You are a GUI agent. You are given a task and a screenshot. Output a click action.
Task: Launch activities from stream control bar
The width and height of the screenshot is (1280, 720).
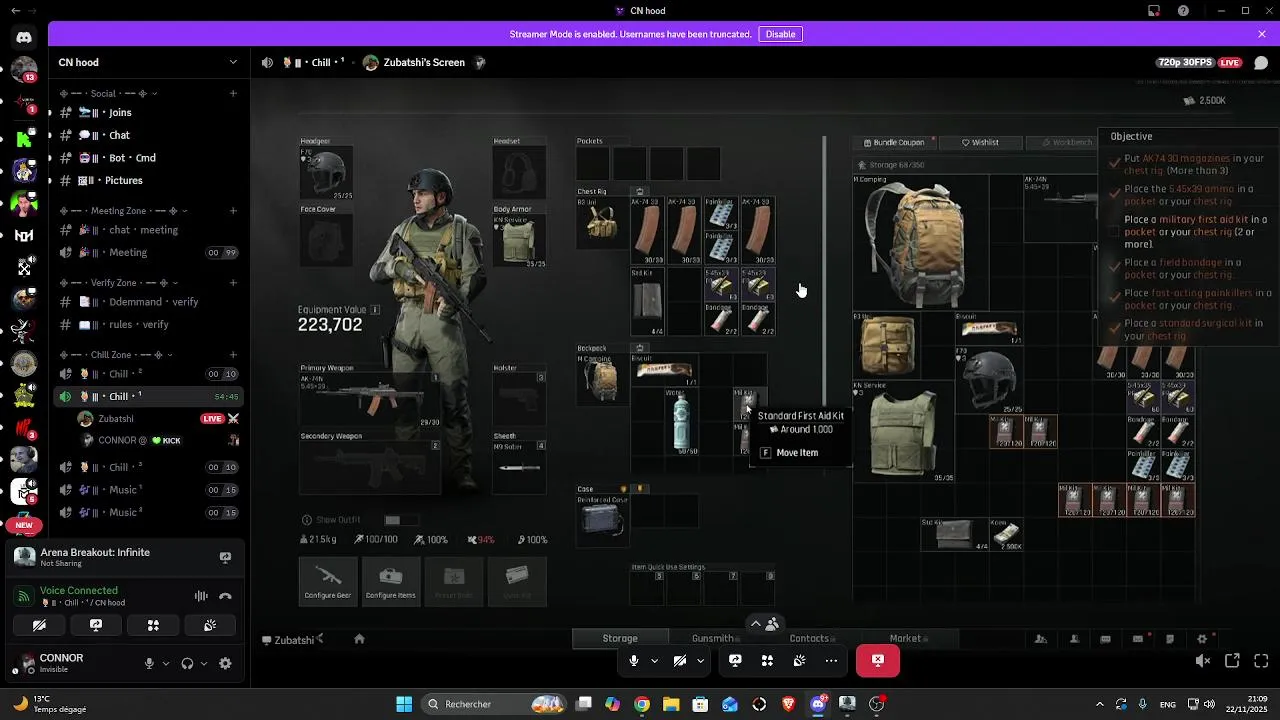(767, 660)
